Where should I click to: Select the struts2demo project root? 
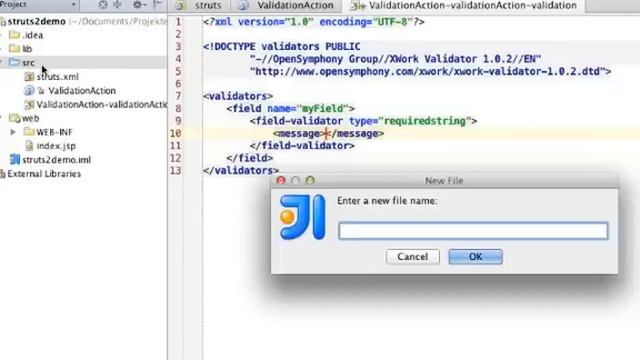click(x=36, y=21)
